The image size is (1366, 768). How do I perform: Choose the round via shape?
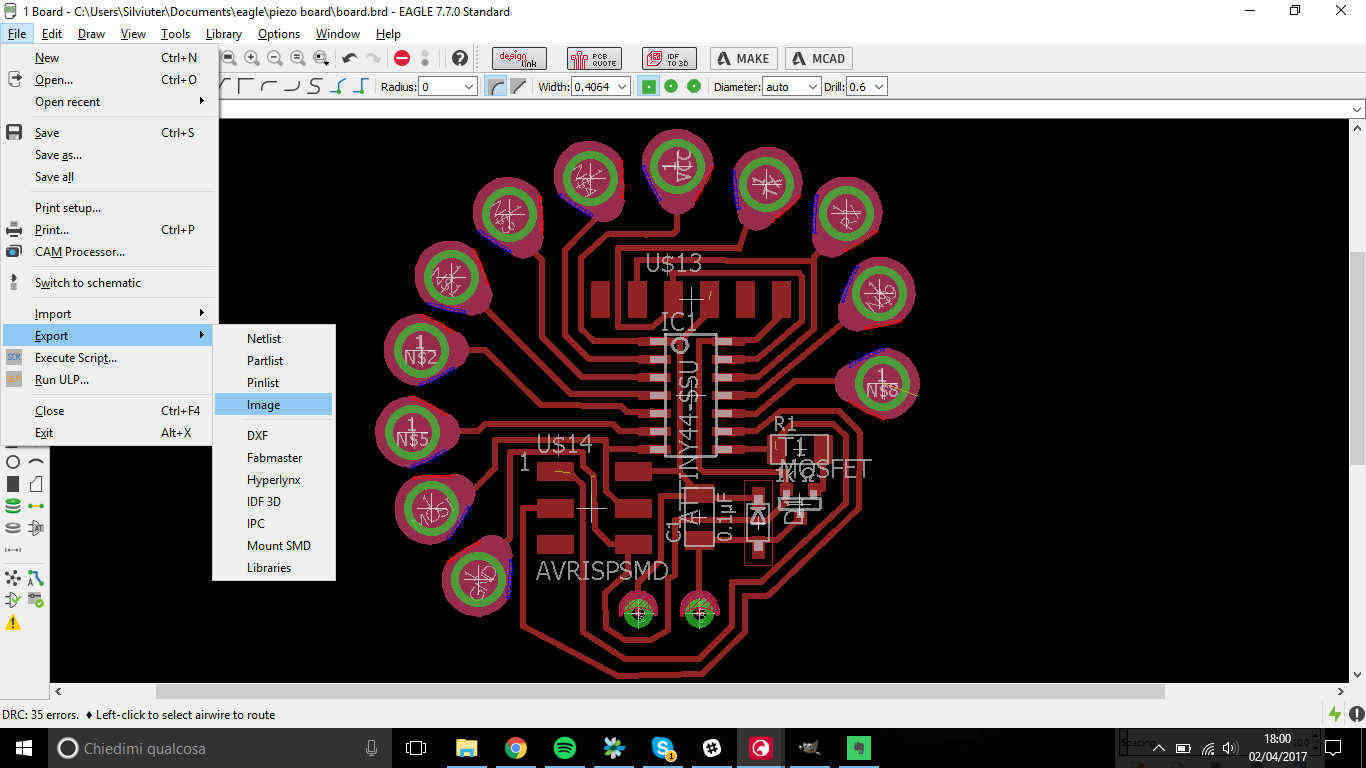coord(671,87)
